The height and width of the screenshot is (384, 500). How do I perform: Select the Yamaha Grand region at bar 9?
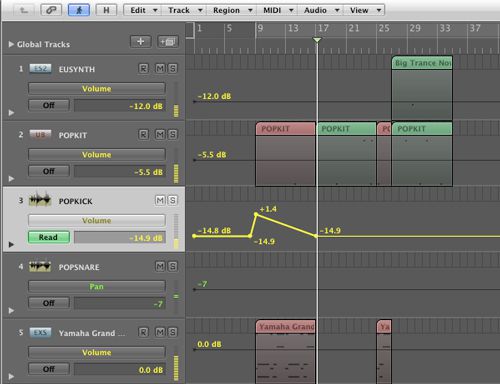click(285, 352)
